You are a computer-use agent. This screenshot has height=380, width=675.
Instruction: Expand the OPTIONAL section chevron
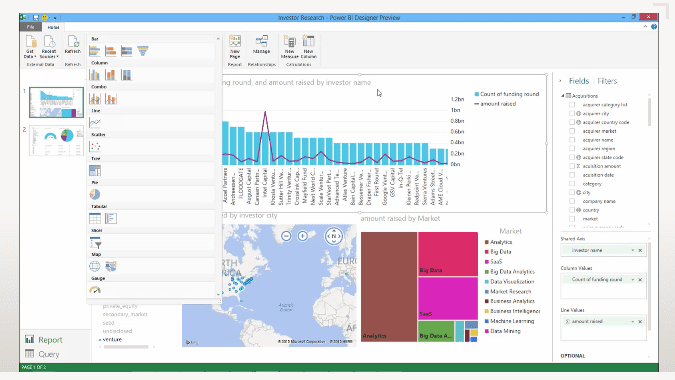649,356
